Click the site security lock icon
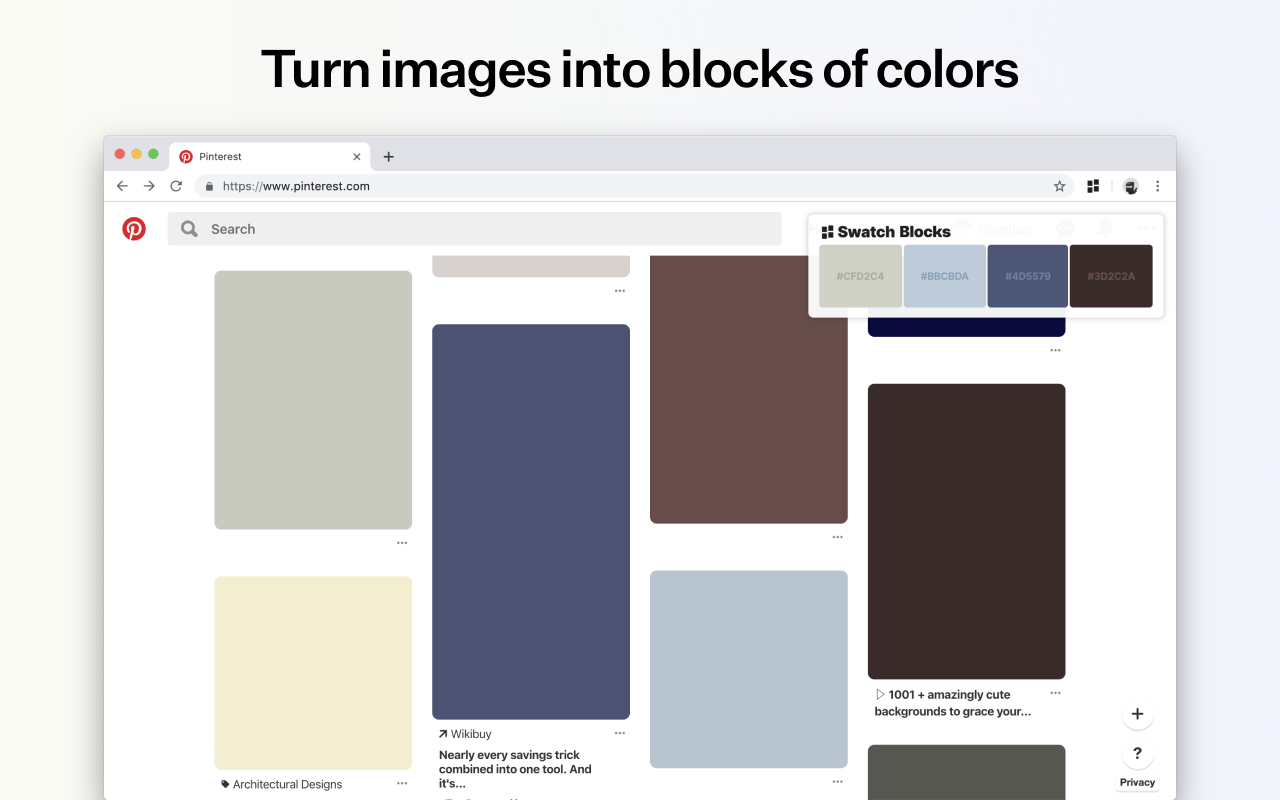Screen dimensions: 1280x800 click(x=209, y=186)
